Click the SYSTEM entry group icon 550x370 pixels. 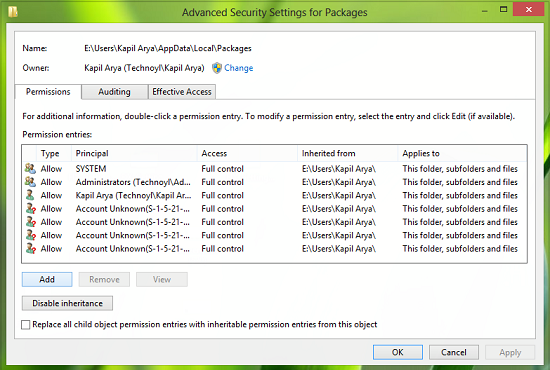pos(30,169)
